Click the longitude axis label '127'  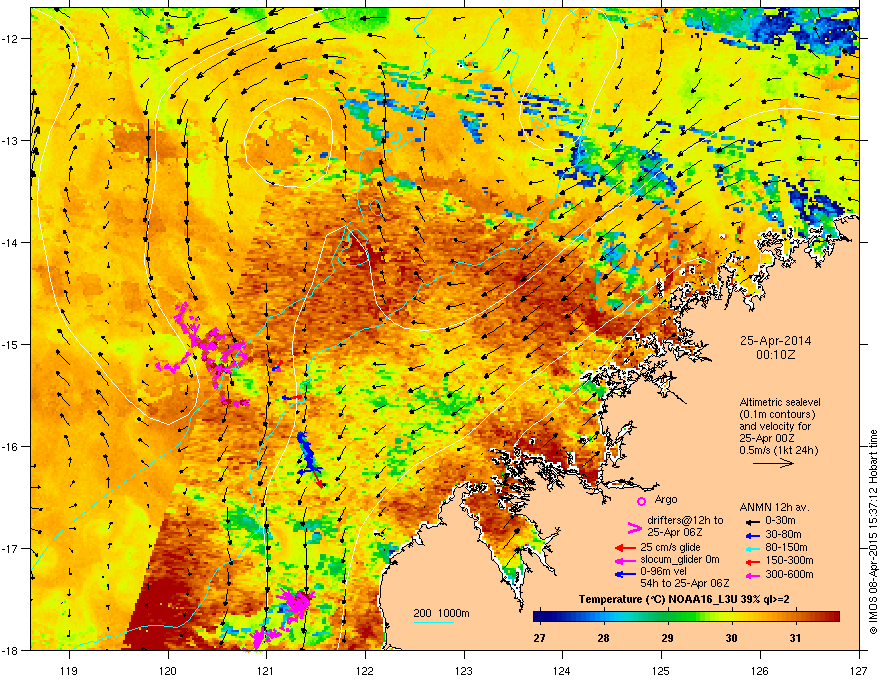(x=859, y=670)
